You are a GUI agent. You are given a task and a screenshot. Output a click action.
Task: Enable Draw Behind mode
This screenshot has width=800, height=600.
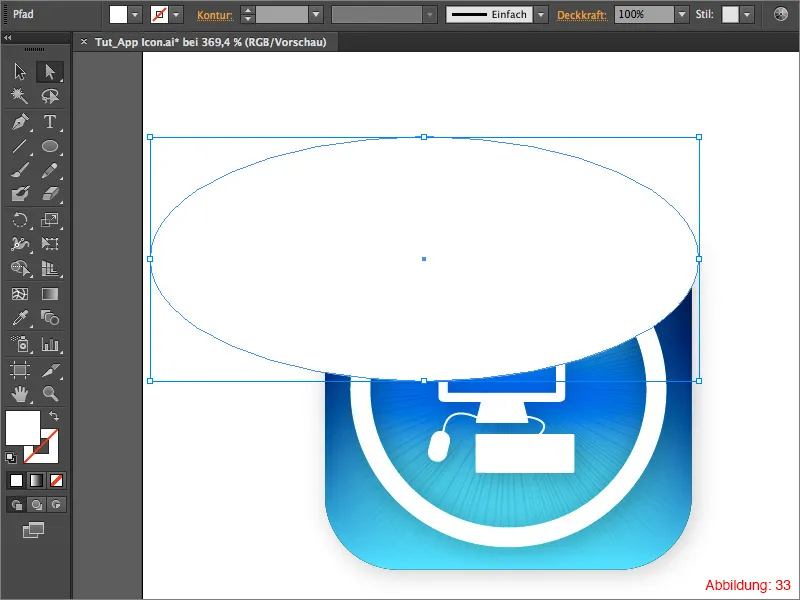coord(36,505)
